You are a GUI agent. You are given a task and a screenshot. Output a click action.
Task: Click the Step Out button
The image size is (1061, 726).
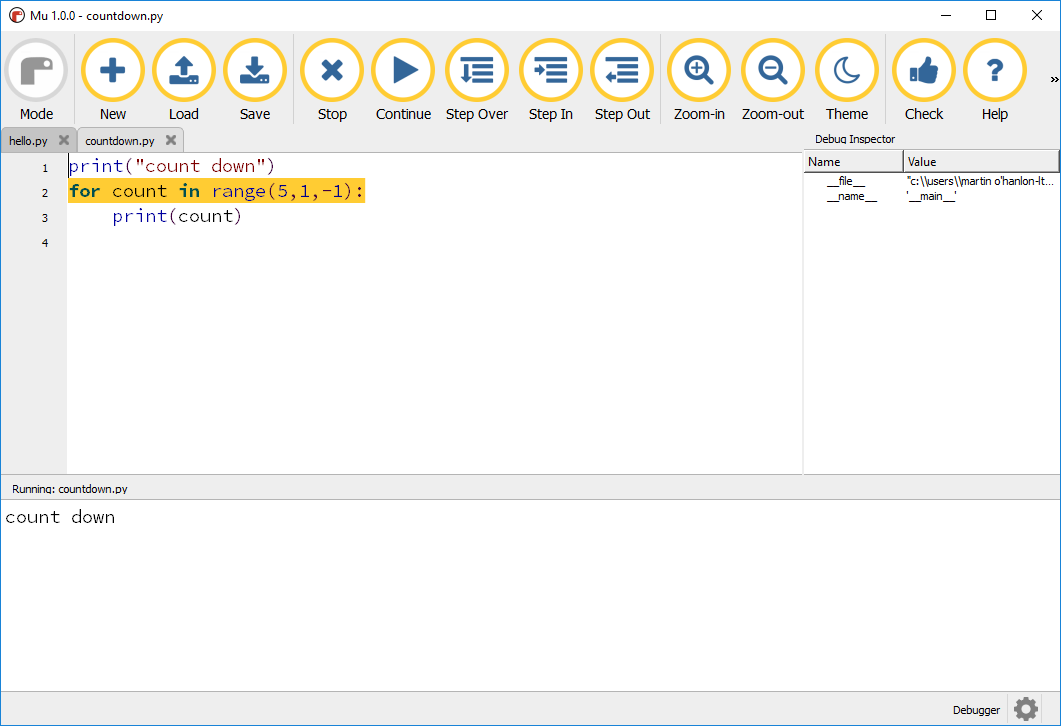click(x=622, y=71)
